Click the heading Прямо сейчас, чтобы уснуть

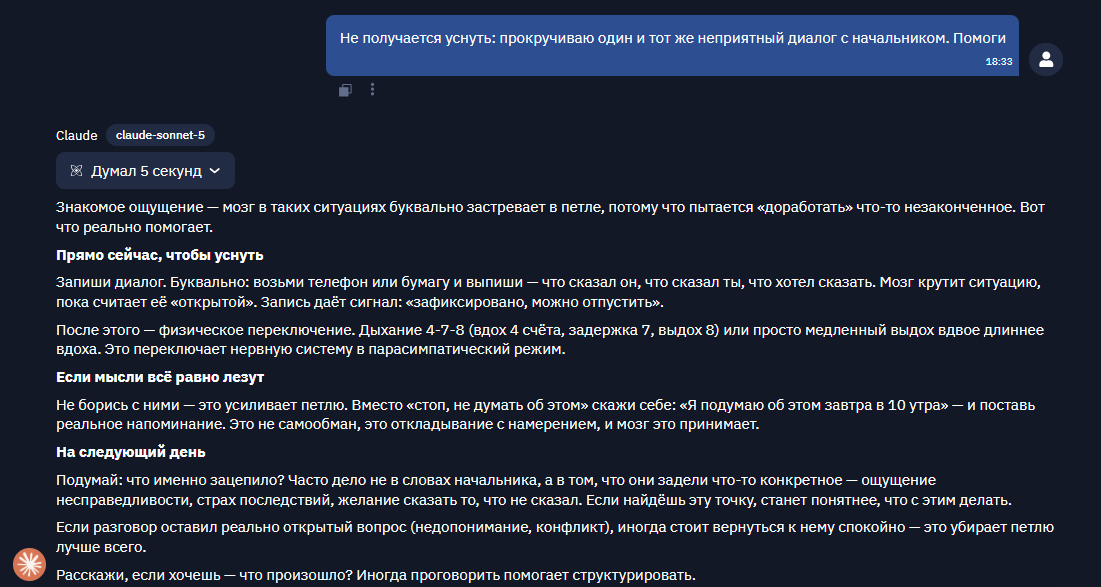[x=159, y=255]
